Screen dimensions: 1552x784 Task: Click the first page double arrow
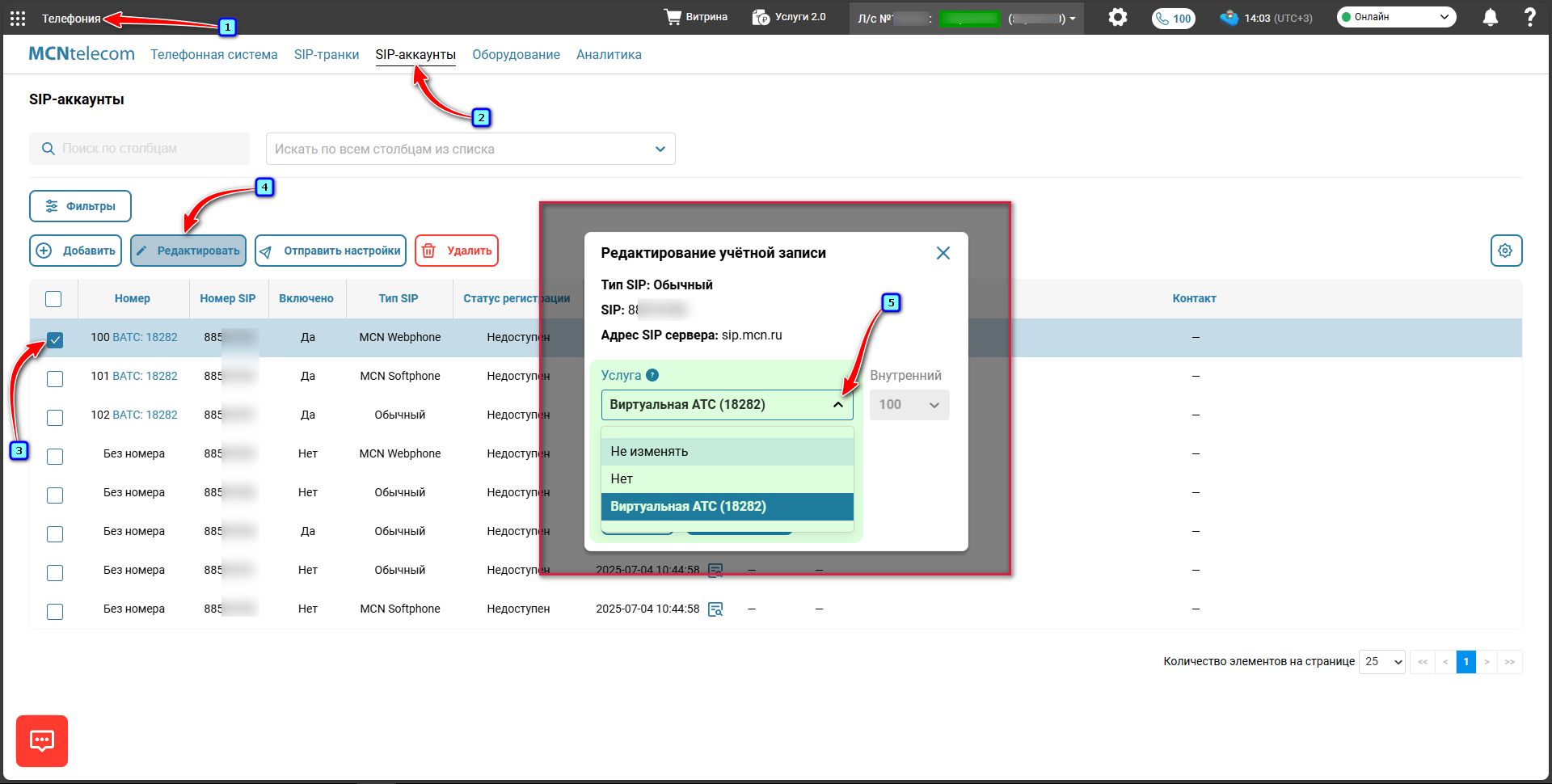point(1423,661)
